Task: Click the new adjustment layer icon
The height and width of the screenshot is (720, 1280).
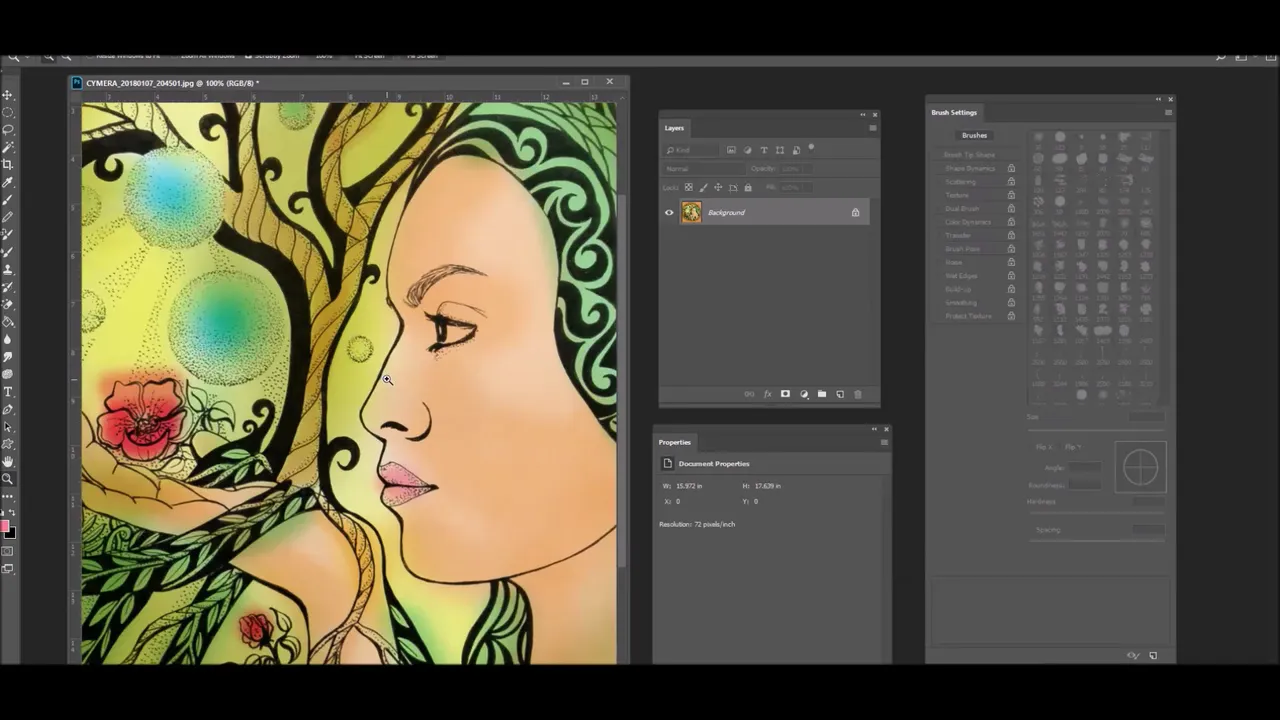Action: click(803, 394)
